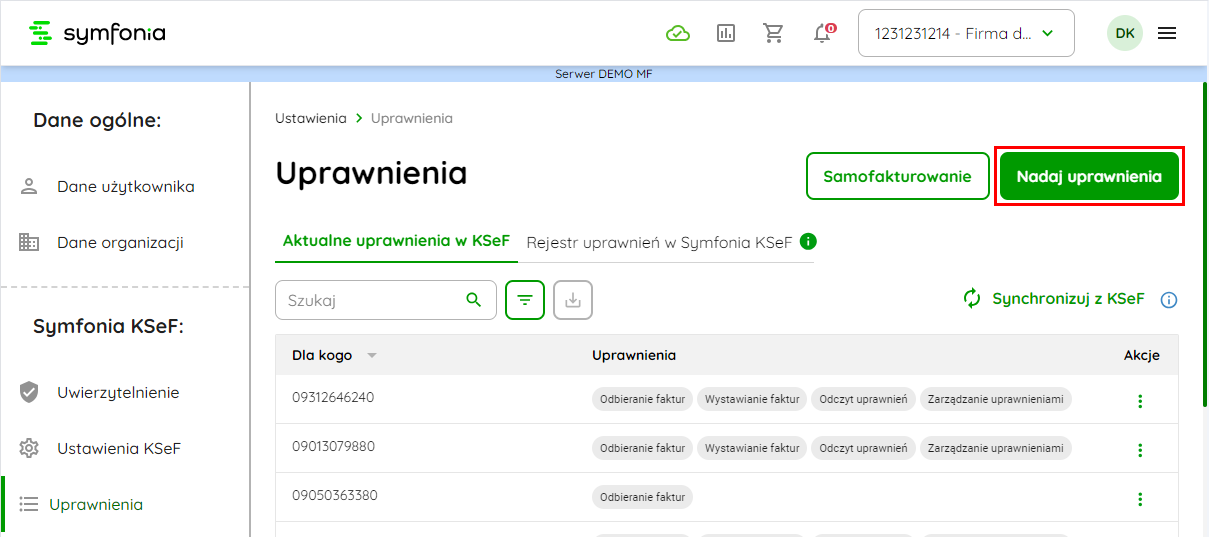Click the Uprawnienia column header
Image resolution: width=1209 pixels, height=537 pixels.
click(x=634, y=355)
